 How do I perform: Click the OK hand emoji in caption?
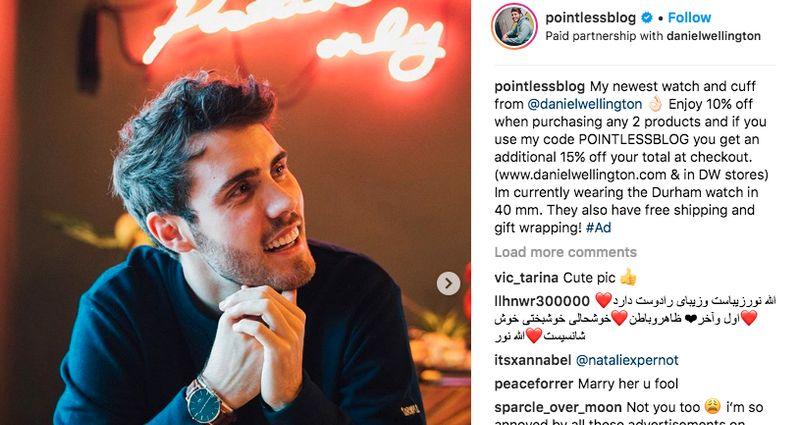655,104
